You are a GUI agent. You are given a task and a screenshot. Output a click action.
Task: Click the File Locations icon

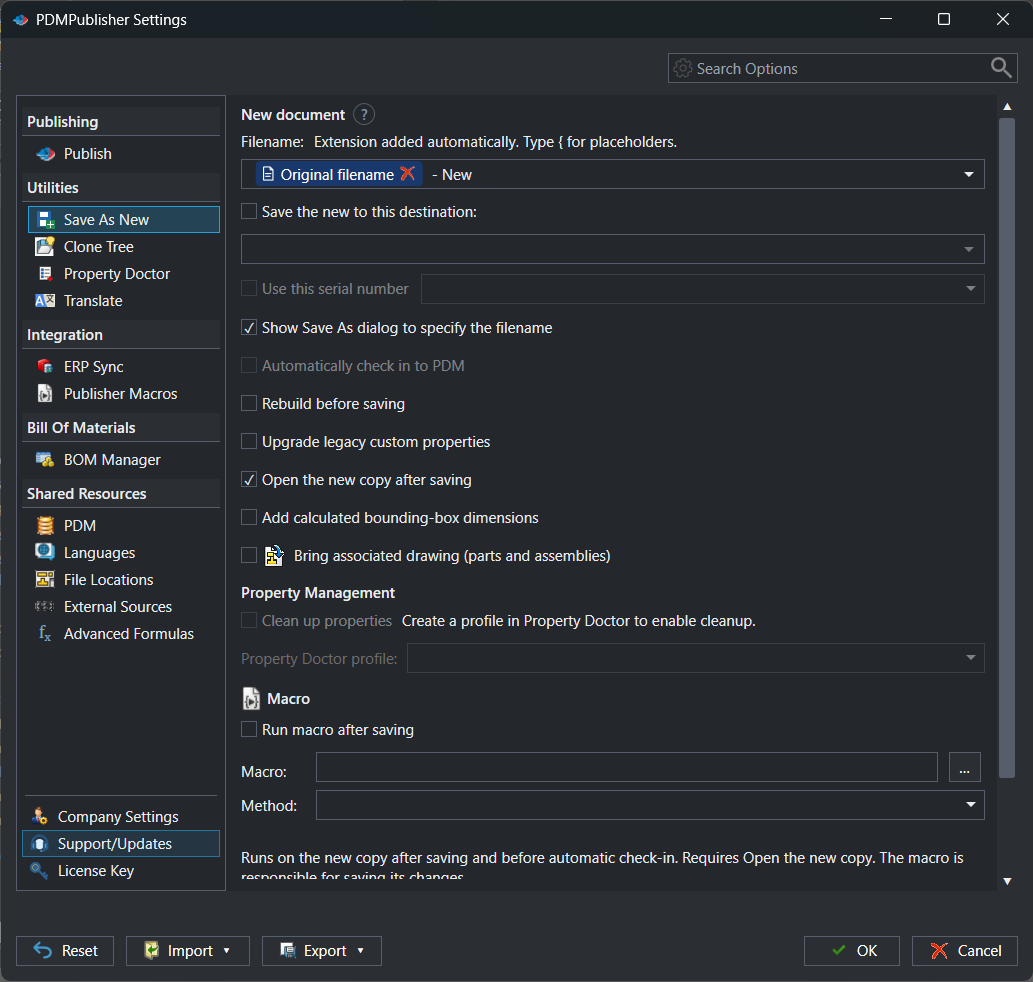point(45,580)
